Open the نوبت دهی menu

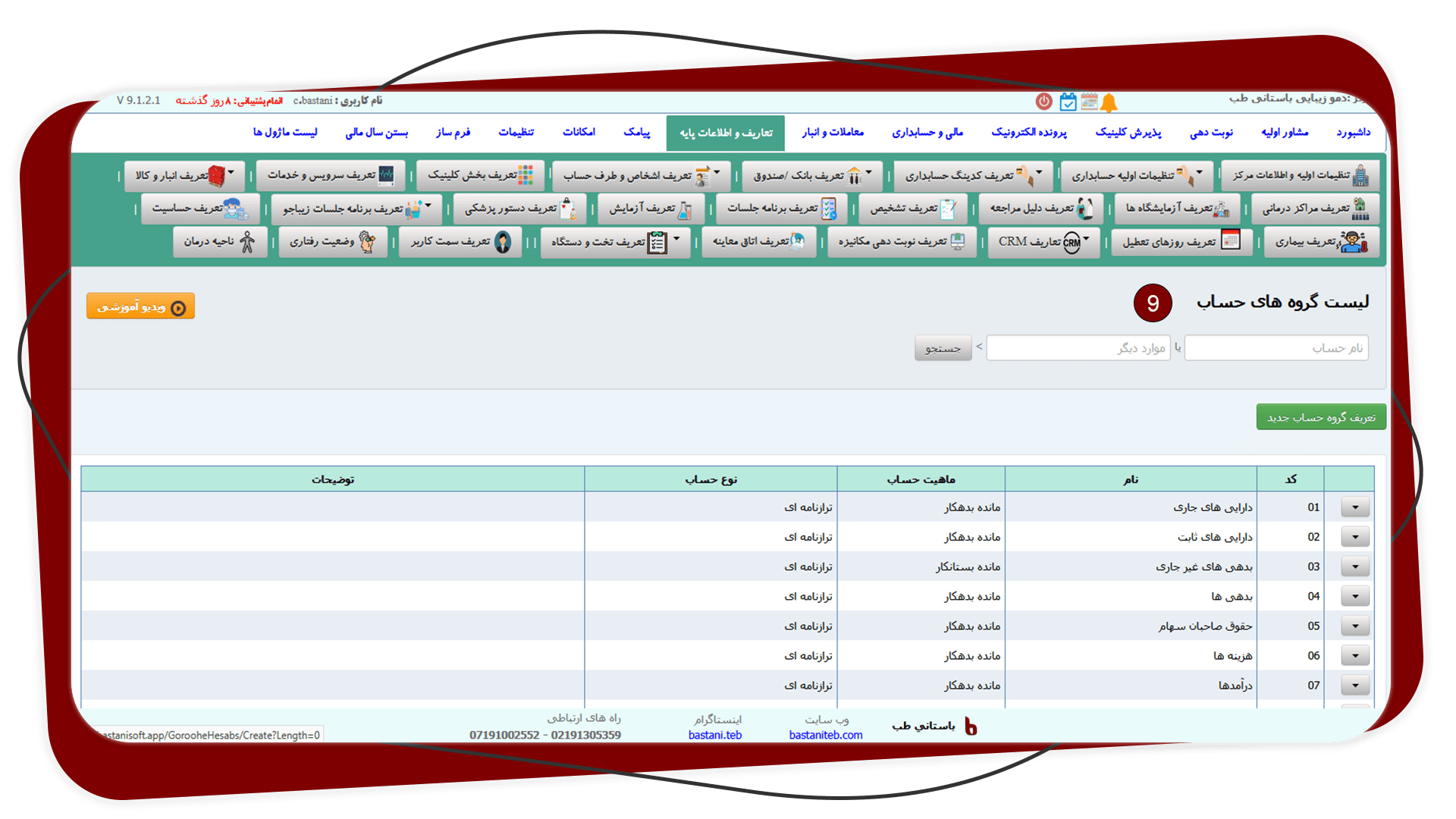(1211, 133)
